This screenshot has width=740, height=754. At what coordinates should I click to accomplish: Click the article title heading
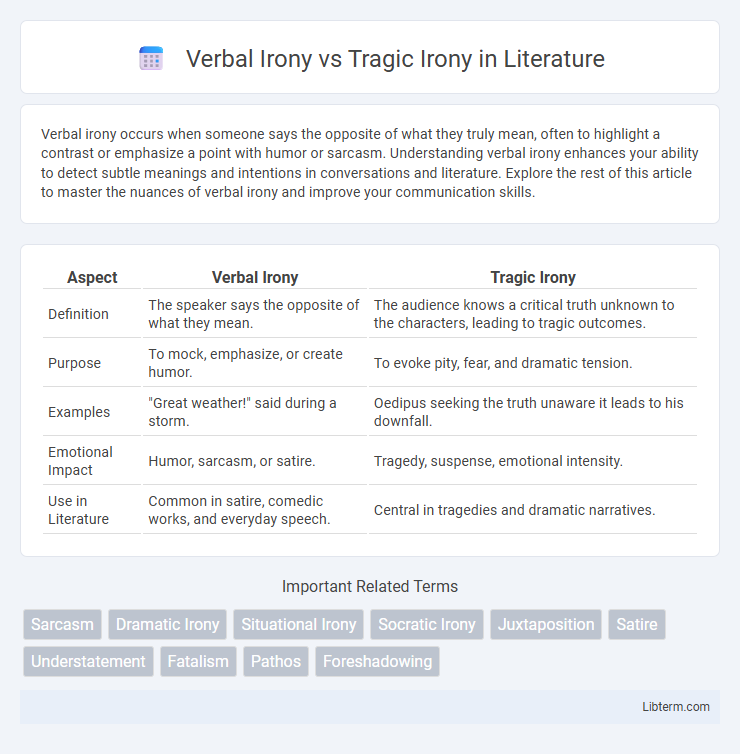pos(395,59)
